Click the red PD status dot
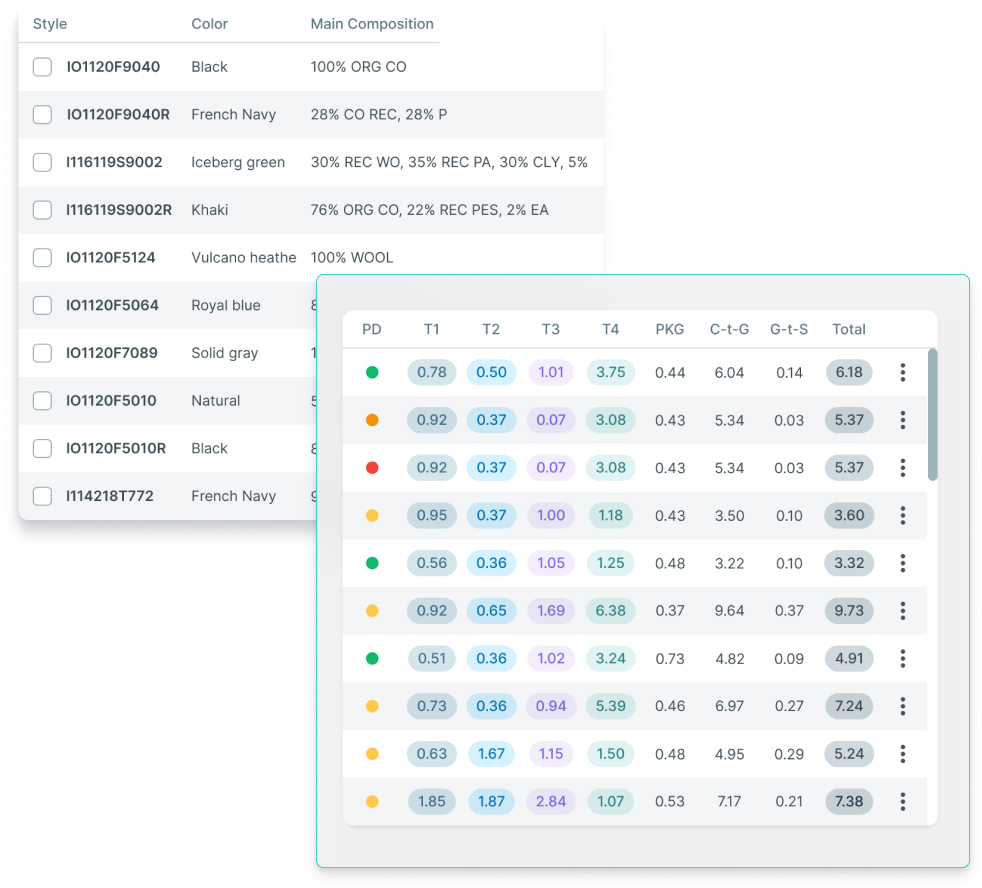Viewport: 982px width, 888px height. click(x=372, y=468)
